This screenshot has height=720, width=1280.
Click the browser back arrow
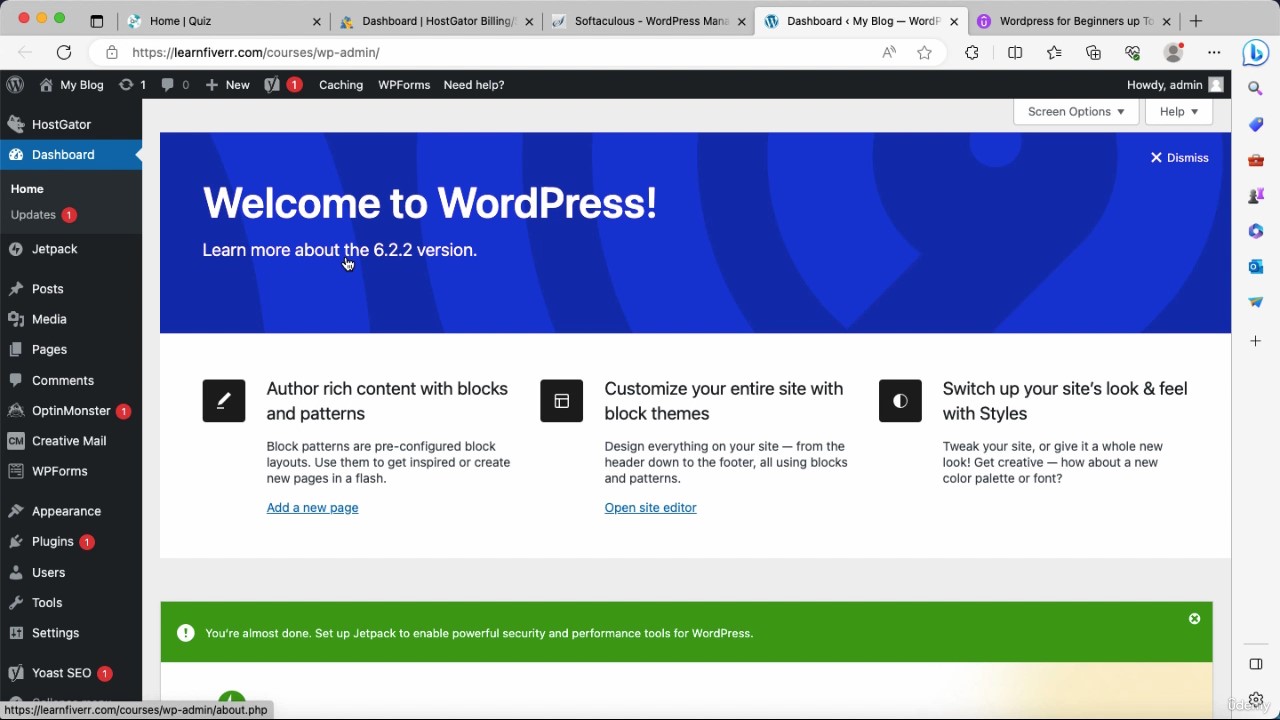25,52
